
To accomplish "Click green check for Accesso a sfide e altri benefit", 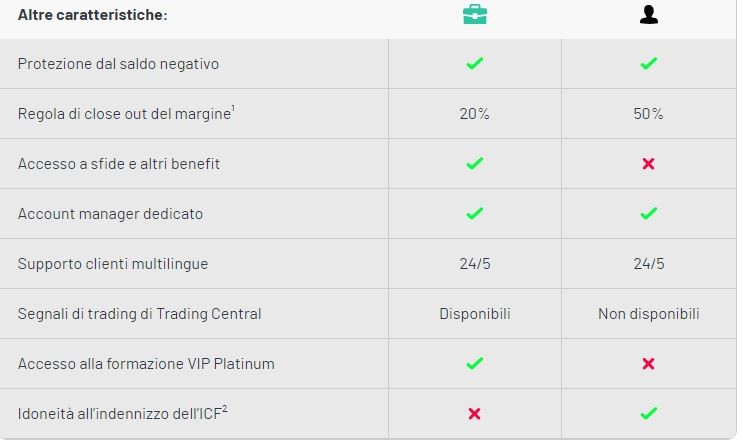I will point(475,163).
